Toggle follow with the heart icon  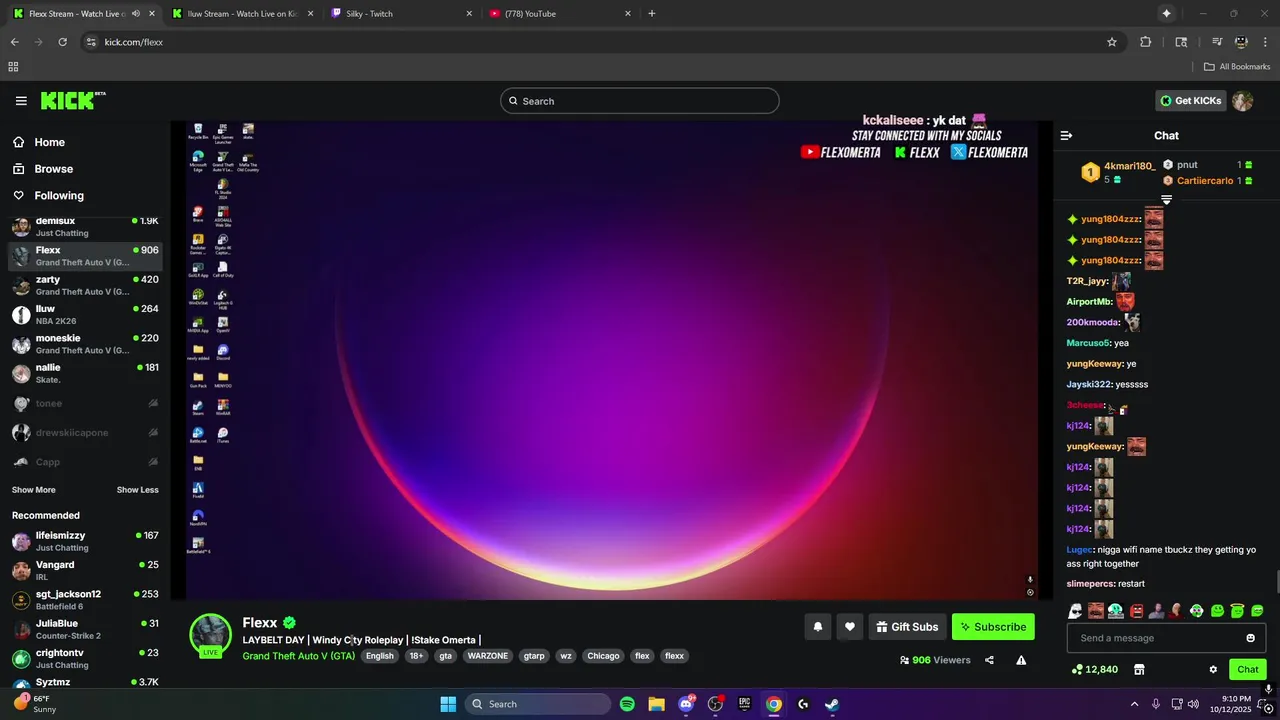tap(849, 627)
